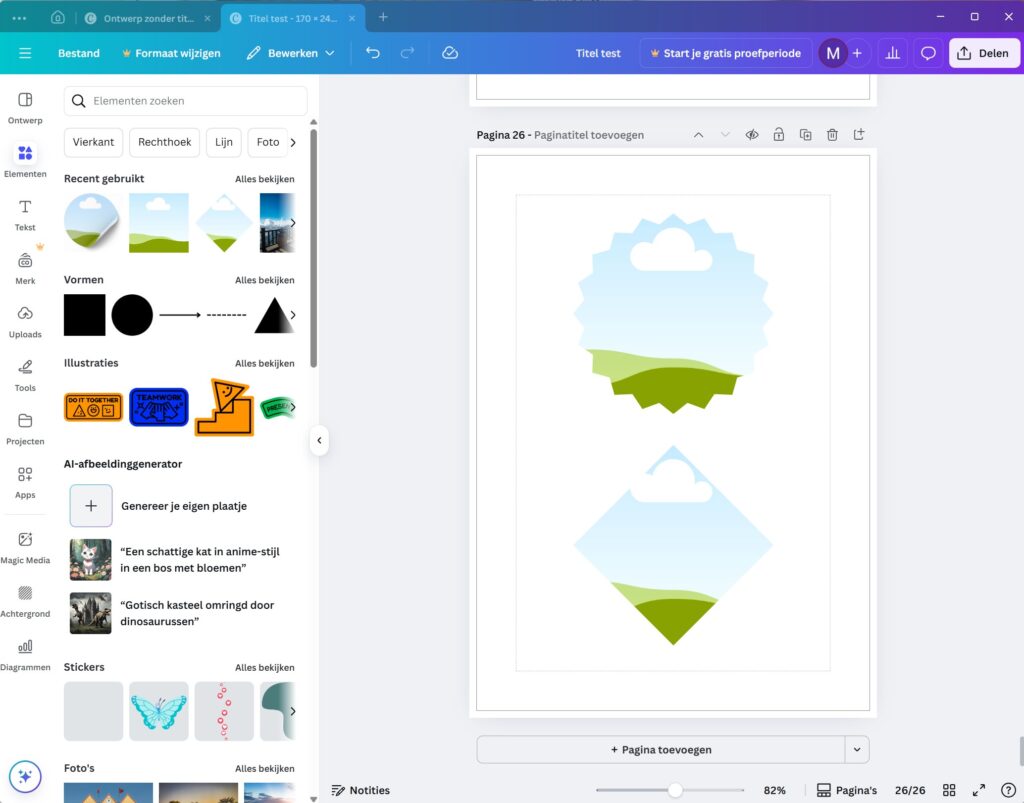
Task: Expand the Bewerken dropdown
Action: 291,53
